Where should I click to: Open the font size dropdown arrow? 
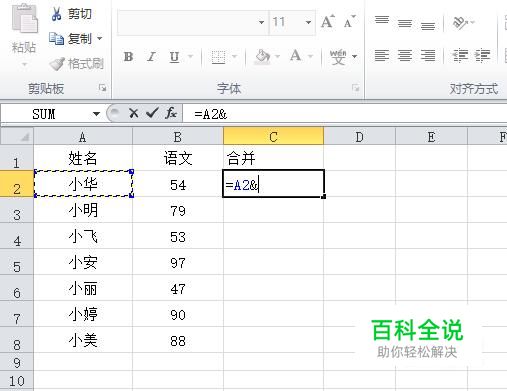coord(308,22)
